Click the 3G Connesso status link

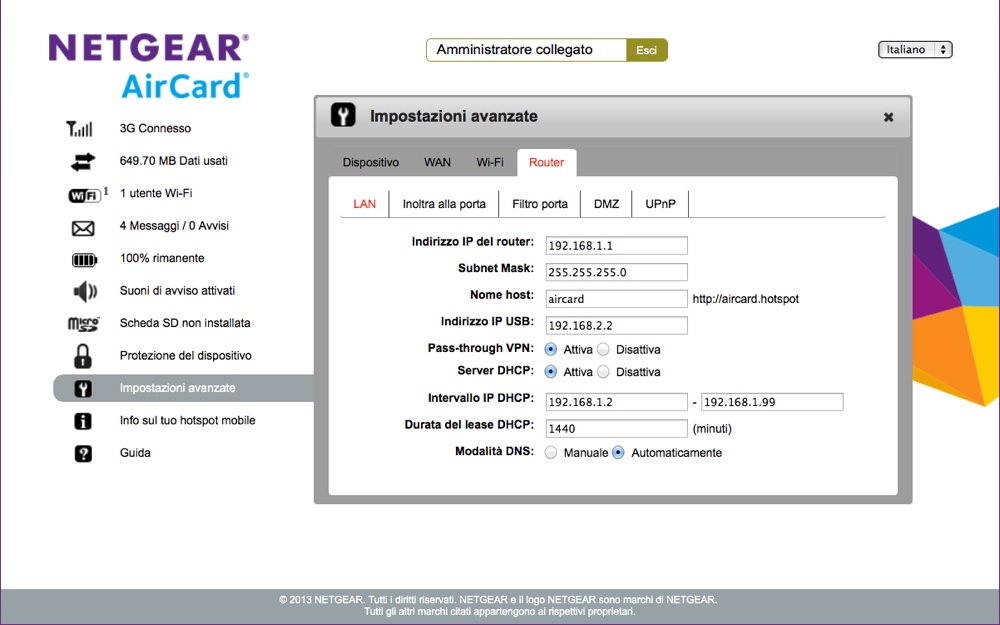pyautogui.click(x=156, y=128)
